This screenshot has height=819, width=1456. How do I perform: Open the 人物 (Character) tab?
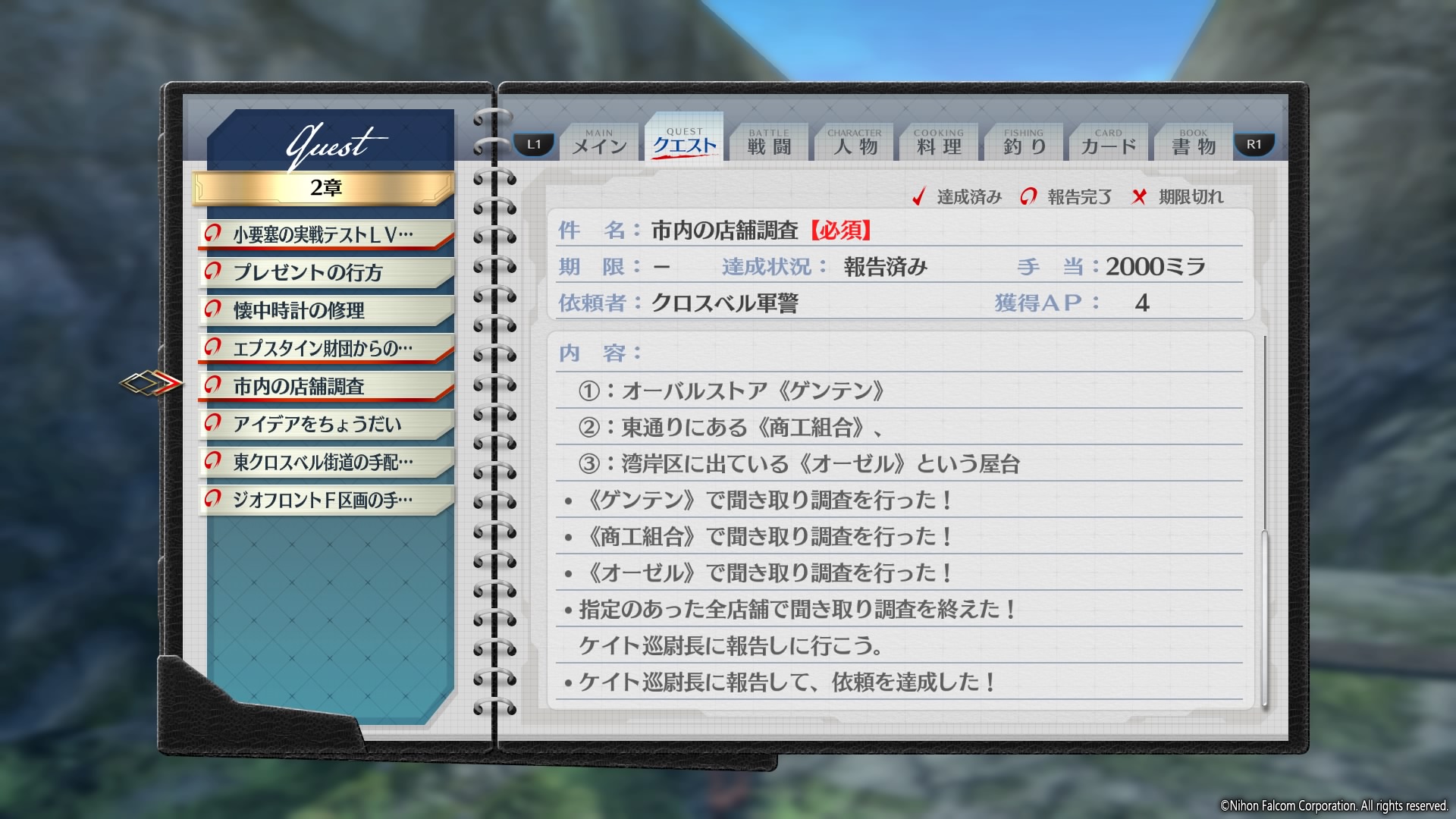coord(855,142)
